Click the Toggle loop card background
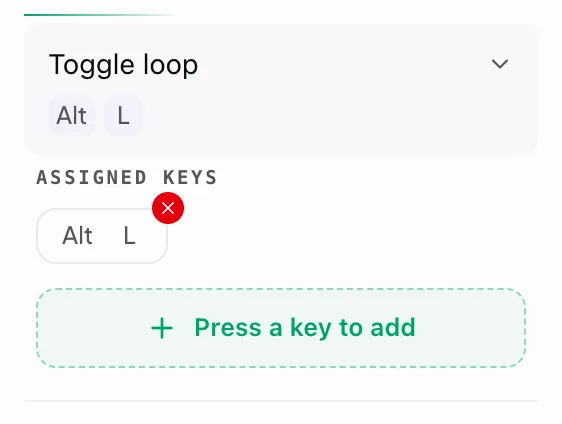This screenshot has width=562, height=424. [x=281, y=90]
